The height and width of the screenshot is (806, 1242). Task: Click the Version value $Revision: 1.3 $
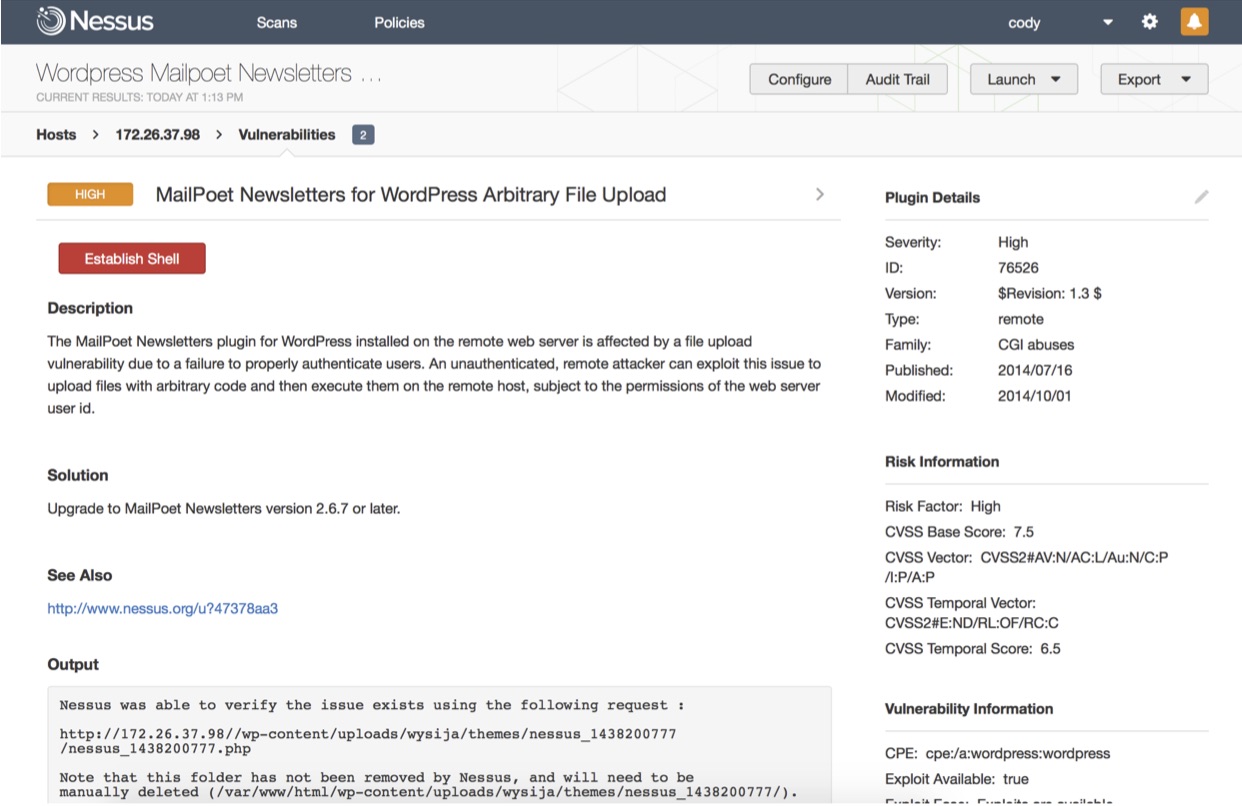1050,294
